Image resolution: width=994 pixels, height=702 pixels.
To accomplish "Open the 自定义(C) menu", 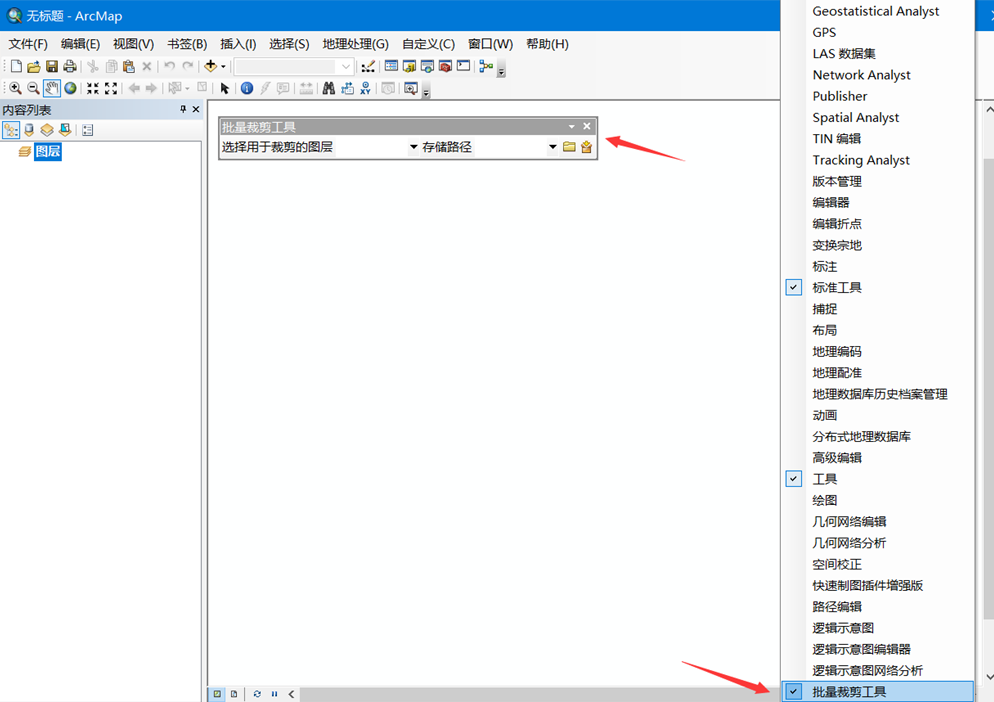I will click(x=429, y=44).
